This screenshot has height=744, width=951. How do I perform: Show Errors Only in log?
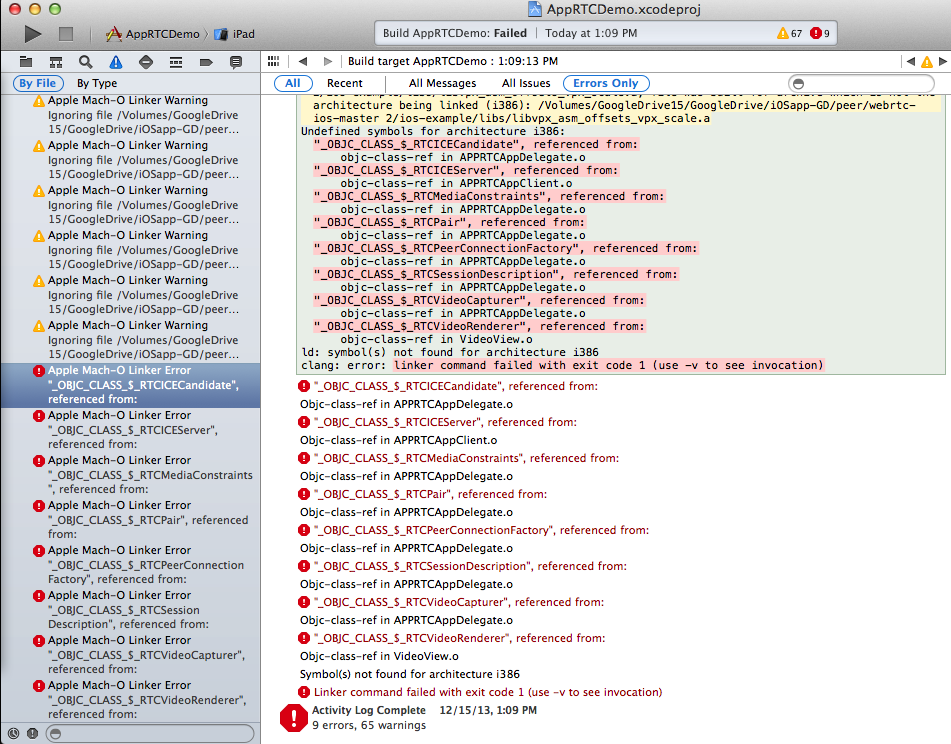coord(606,83)
